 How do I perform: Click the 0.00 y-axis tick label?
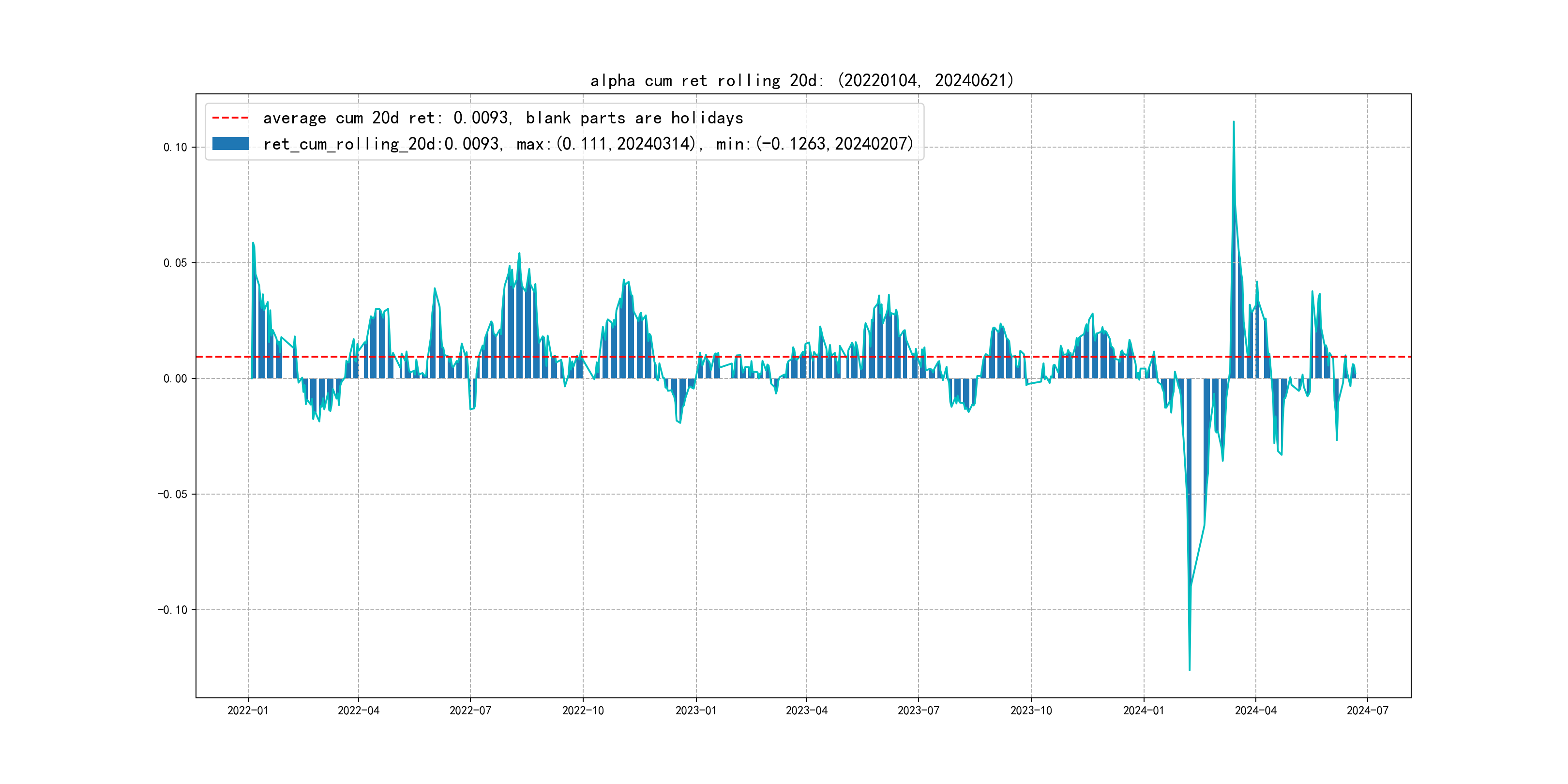175,378
